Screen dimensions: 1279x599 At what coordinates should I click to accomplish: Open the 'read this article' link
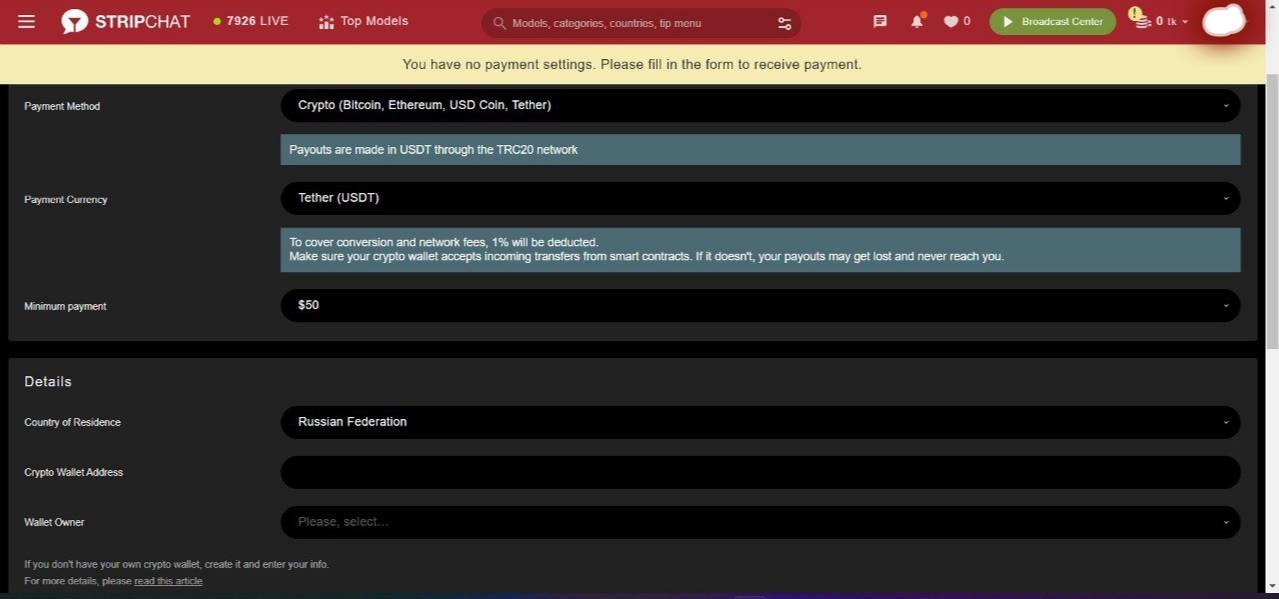click(168, 581)
